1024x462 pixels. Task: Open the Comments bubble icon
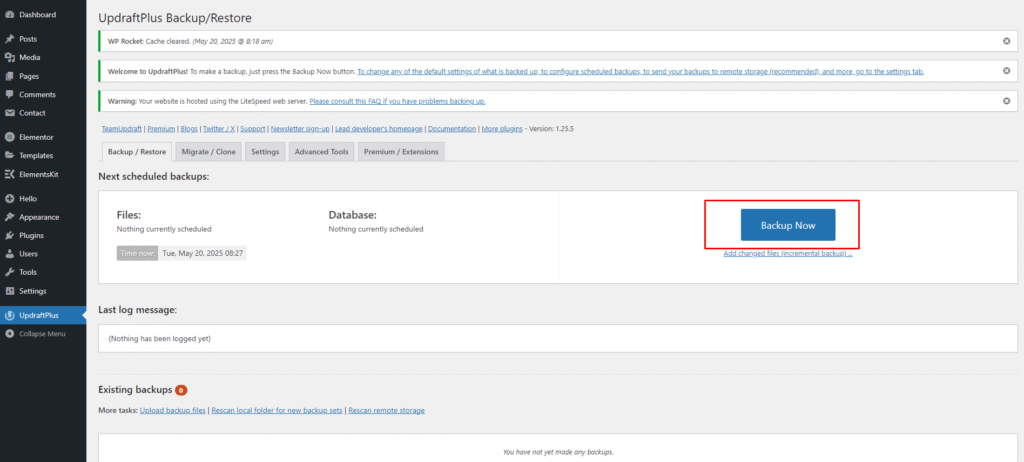tap(10, 95)
